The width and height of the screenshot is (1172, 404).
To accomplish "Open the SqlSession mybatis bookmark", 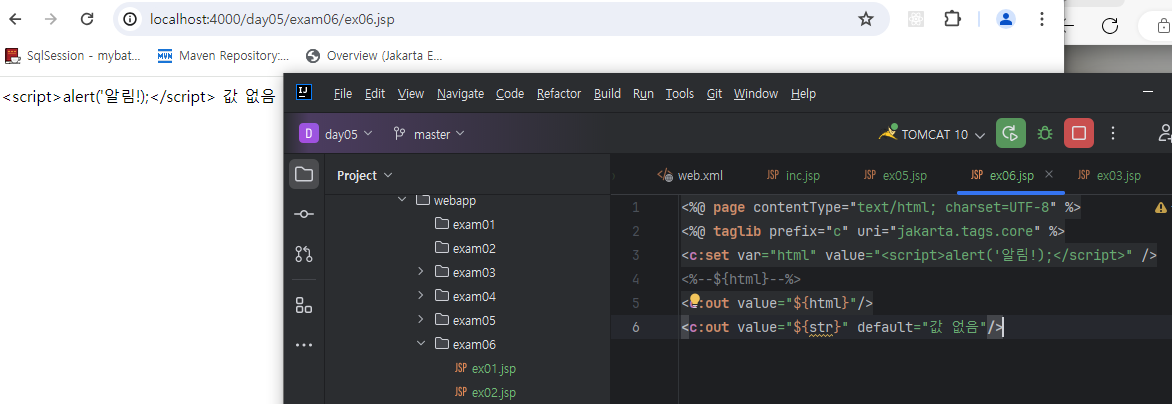I will tap(73, 55).
